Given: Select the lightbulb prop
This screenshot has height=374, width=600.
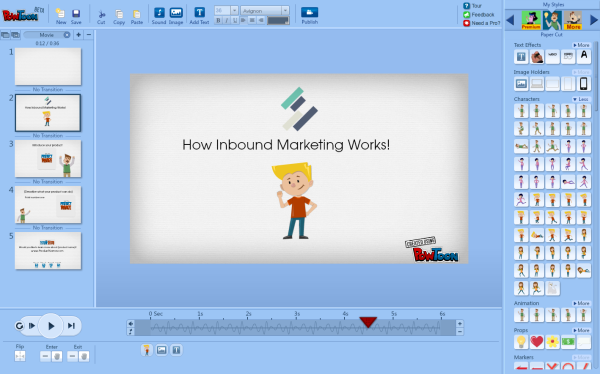Looking at the screenshot, I should [521, 341].
